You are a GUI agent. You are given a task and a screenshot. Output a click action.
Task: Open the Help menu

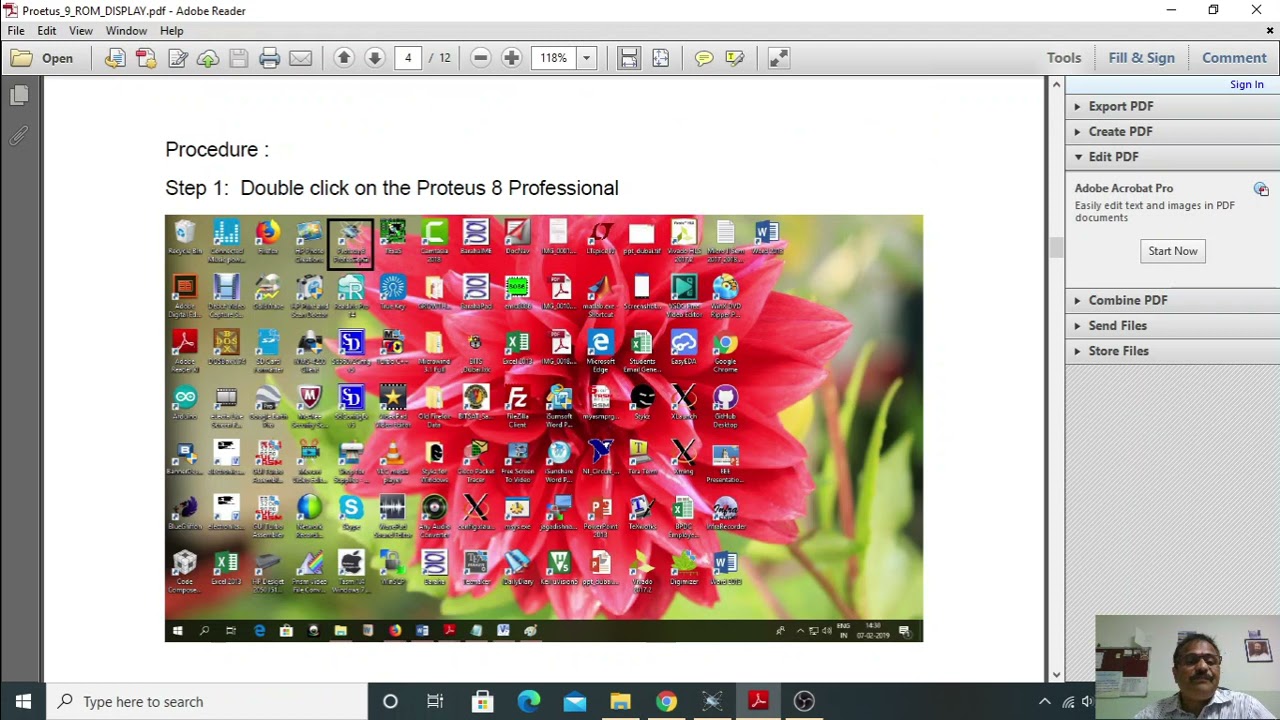coord(172,31)
